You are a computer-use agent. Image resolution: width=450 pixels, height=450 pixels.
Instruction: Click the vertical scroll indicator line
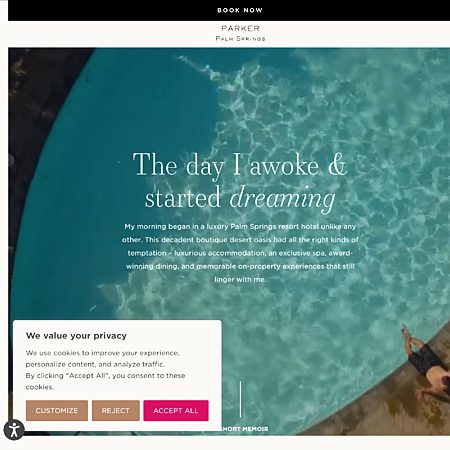240,399
